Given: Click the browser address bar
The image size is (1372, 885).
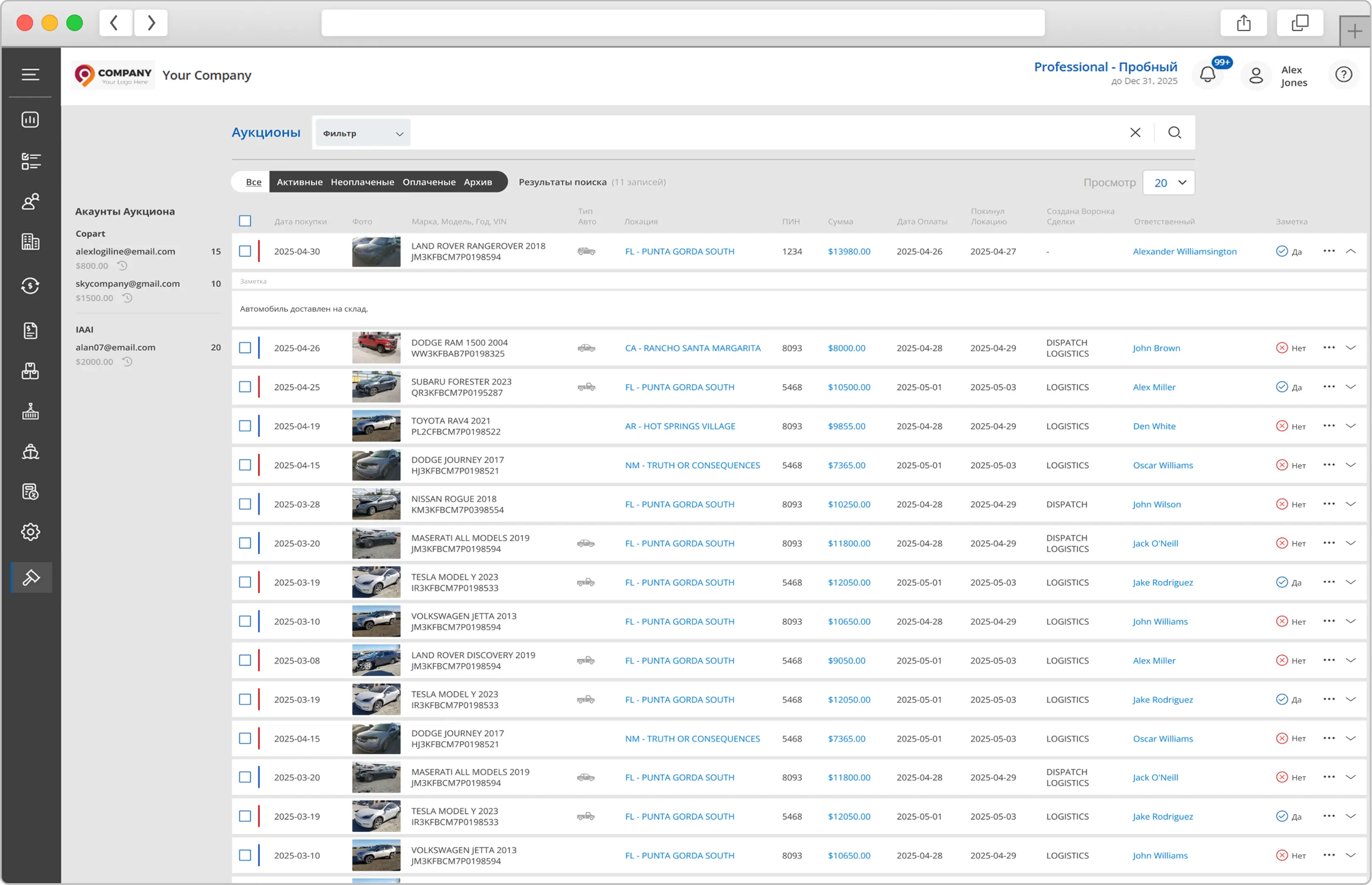Looking at the screenshot, I should click(x=683, y=23).
